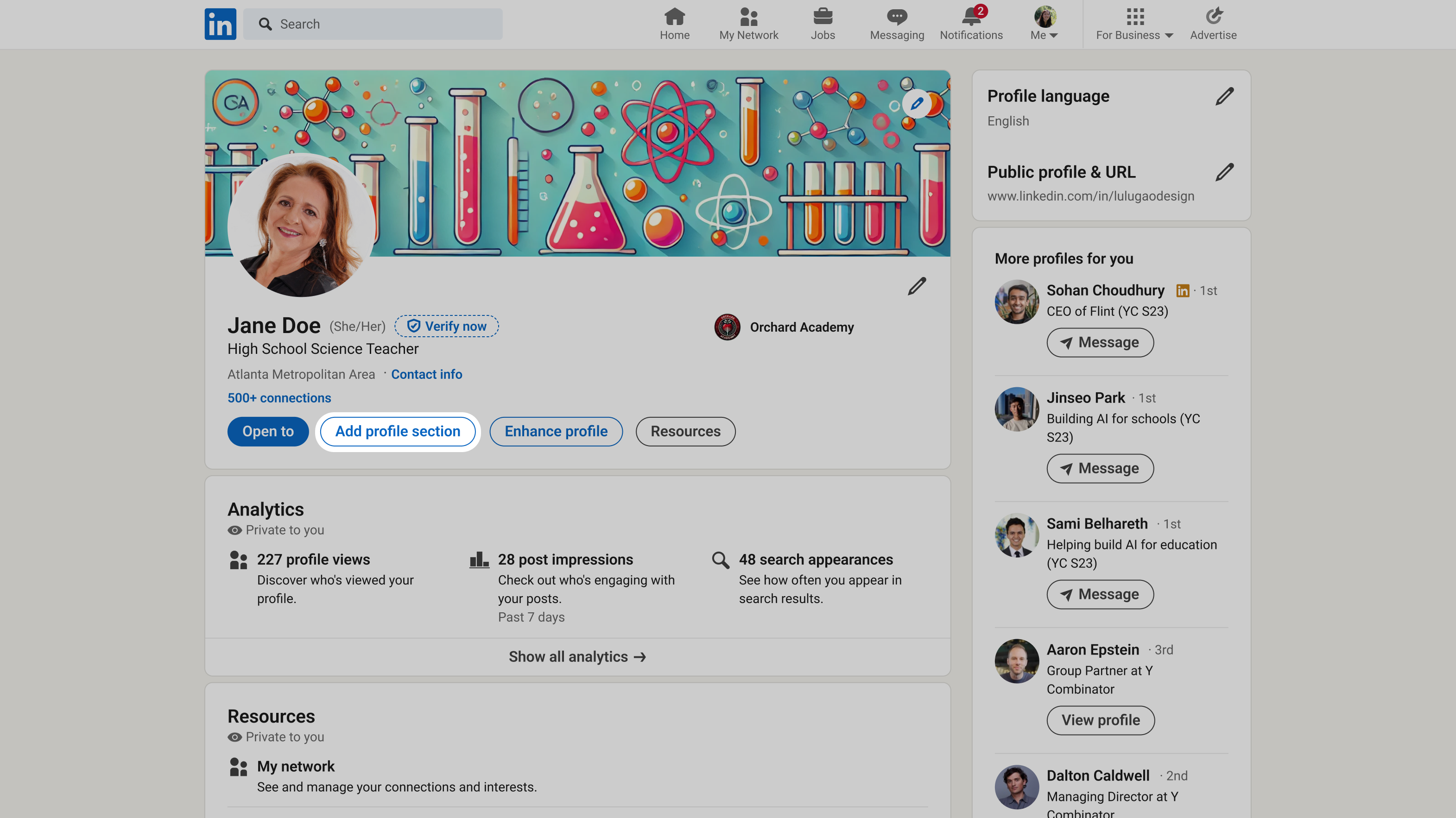Click Jane Doe's profile photo
Viewport: 1456px width, 818px height.
302,225
